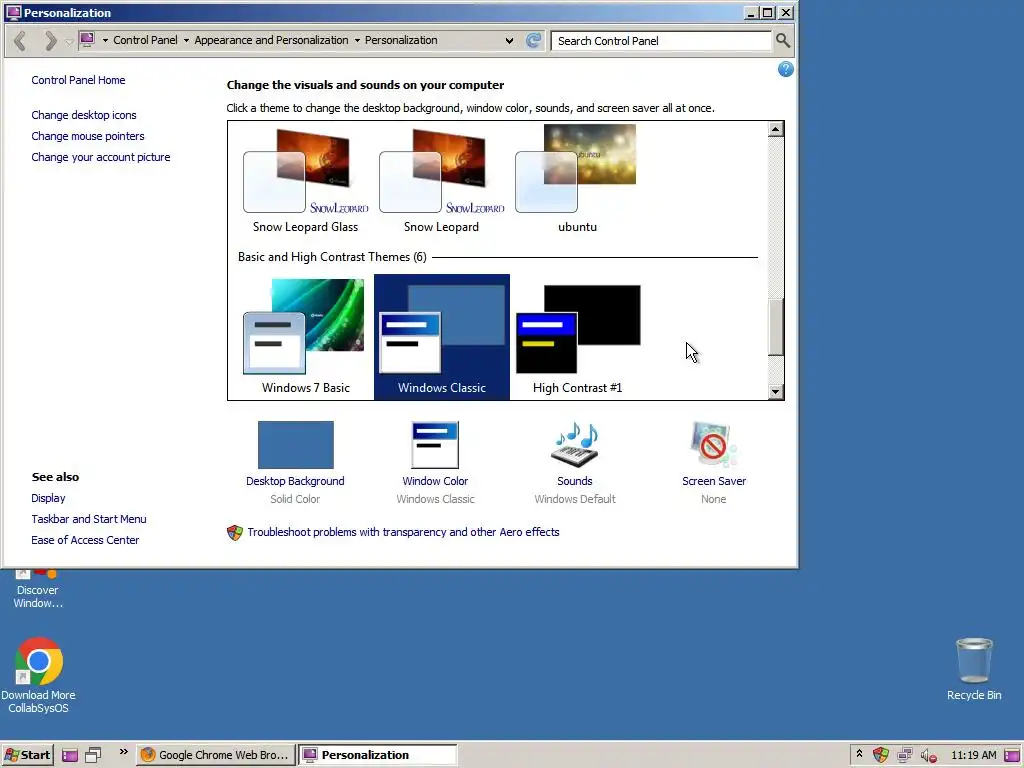Image resolution: width=1024 pixels, height=768 pixels.
Task: Open Taskbar and Start Menu link
Action: [x=89, y=519]
